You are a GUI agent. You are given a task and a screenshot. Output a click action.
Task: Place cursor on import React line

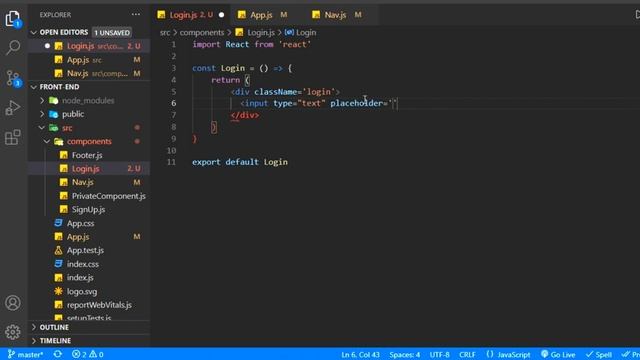(x=251, y=44)
